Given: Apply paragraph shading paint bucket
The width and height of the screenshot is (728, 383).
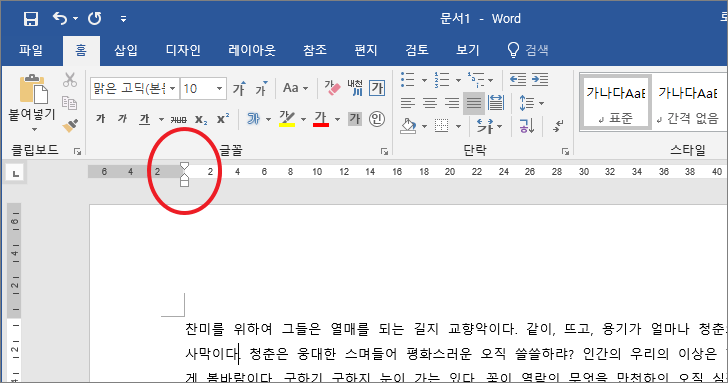Looking at the screenshot, I should [x=408, y=126].
